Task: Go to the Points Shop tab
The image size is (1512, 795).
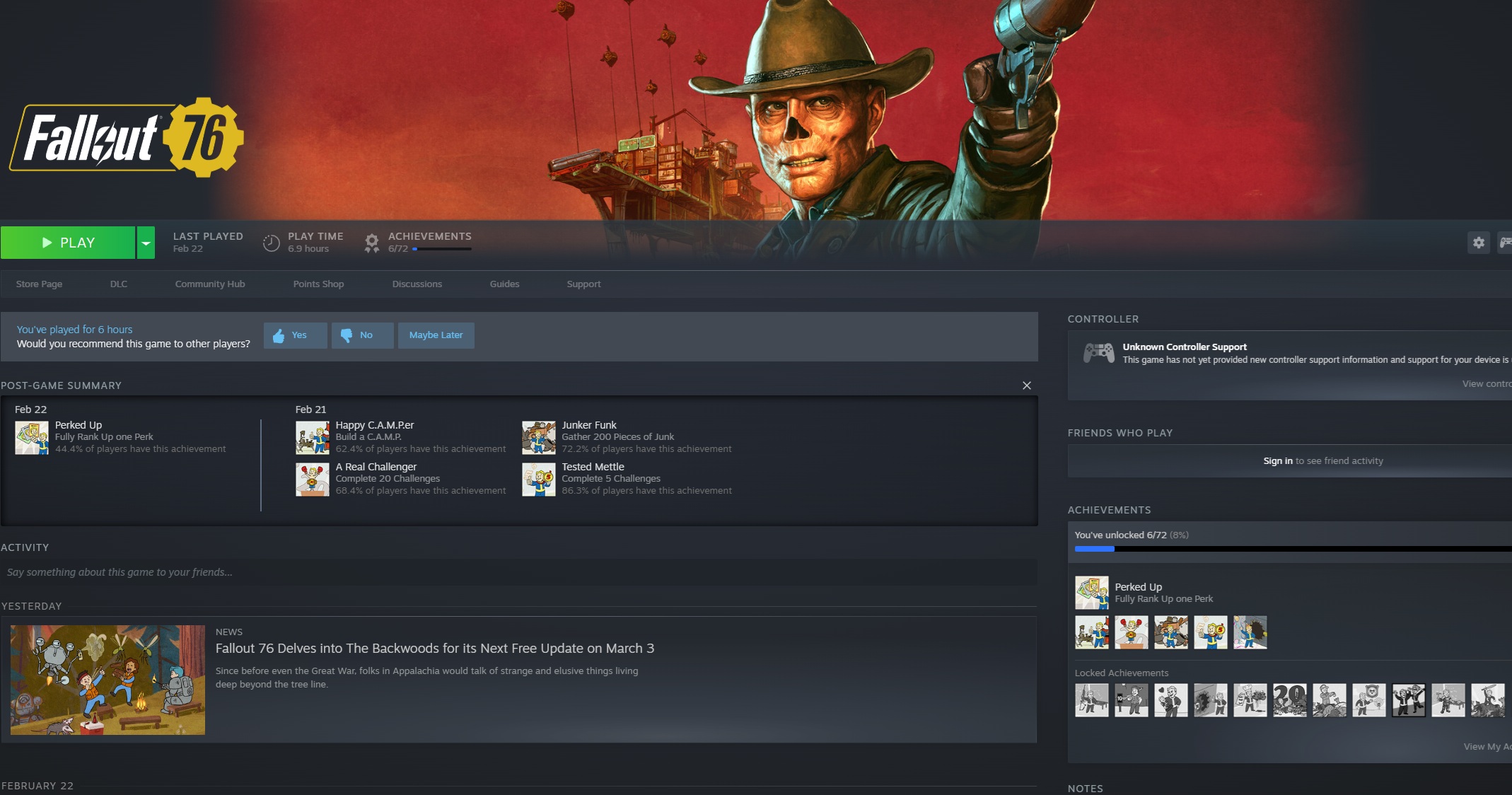Action: click(x=318, y=284)
